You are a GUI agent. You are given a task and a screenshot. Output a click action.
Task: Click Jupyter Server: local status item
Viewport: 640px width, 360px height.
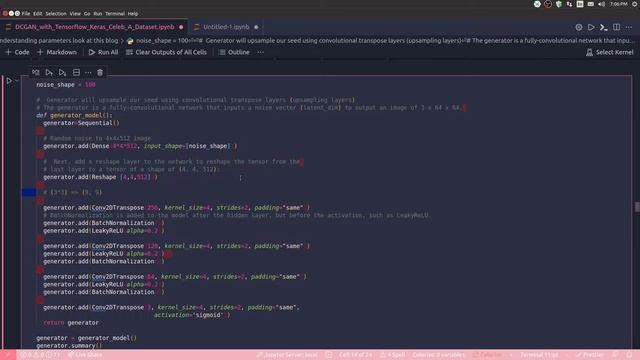click(287, 355)
